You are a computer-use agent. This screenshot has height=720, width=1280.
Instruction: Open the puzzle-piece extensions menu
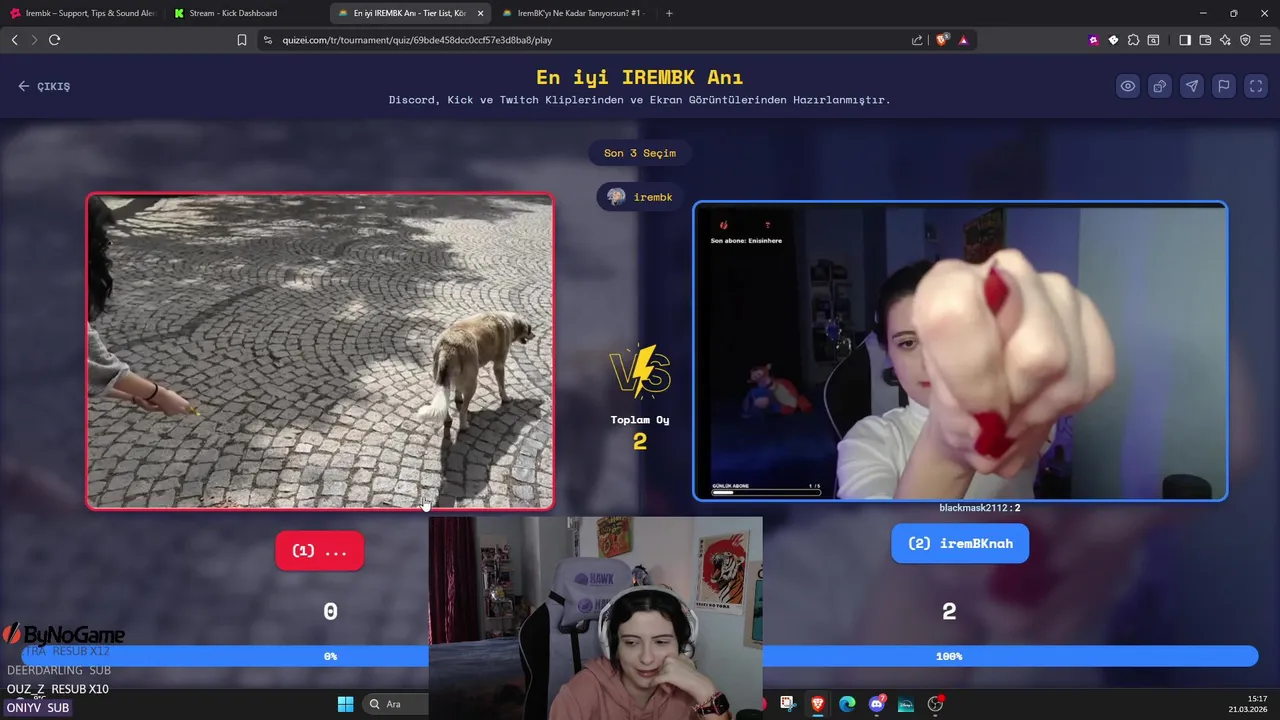[1133, 40]
